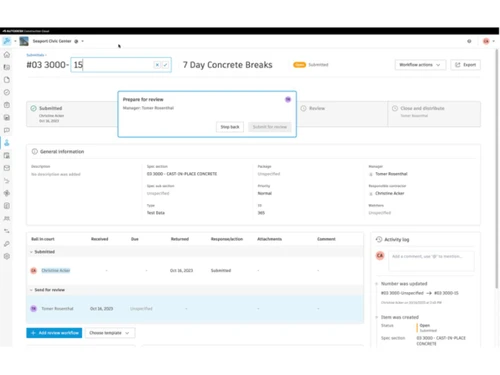Click the Tomer Rosenthal manager value
Screen dimensions: 500x375
point(391,174)
